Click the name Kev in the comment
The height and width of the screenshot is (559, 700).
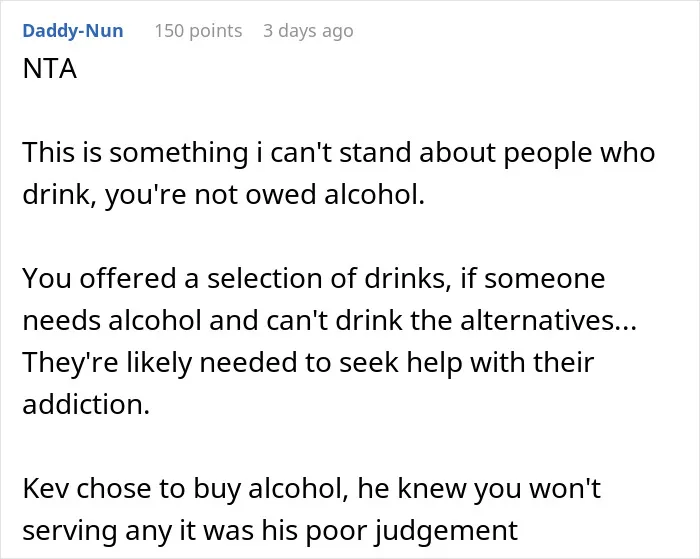point(46,488)
